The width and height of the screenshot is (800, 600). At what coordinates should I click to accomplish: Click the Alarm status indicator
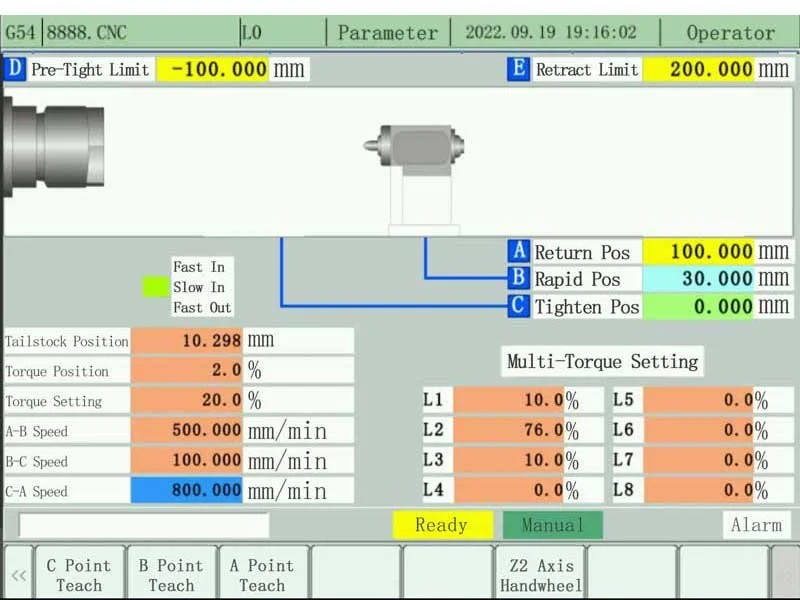757,525
